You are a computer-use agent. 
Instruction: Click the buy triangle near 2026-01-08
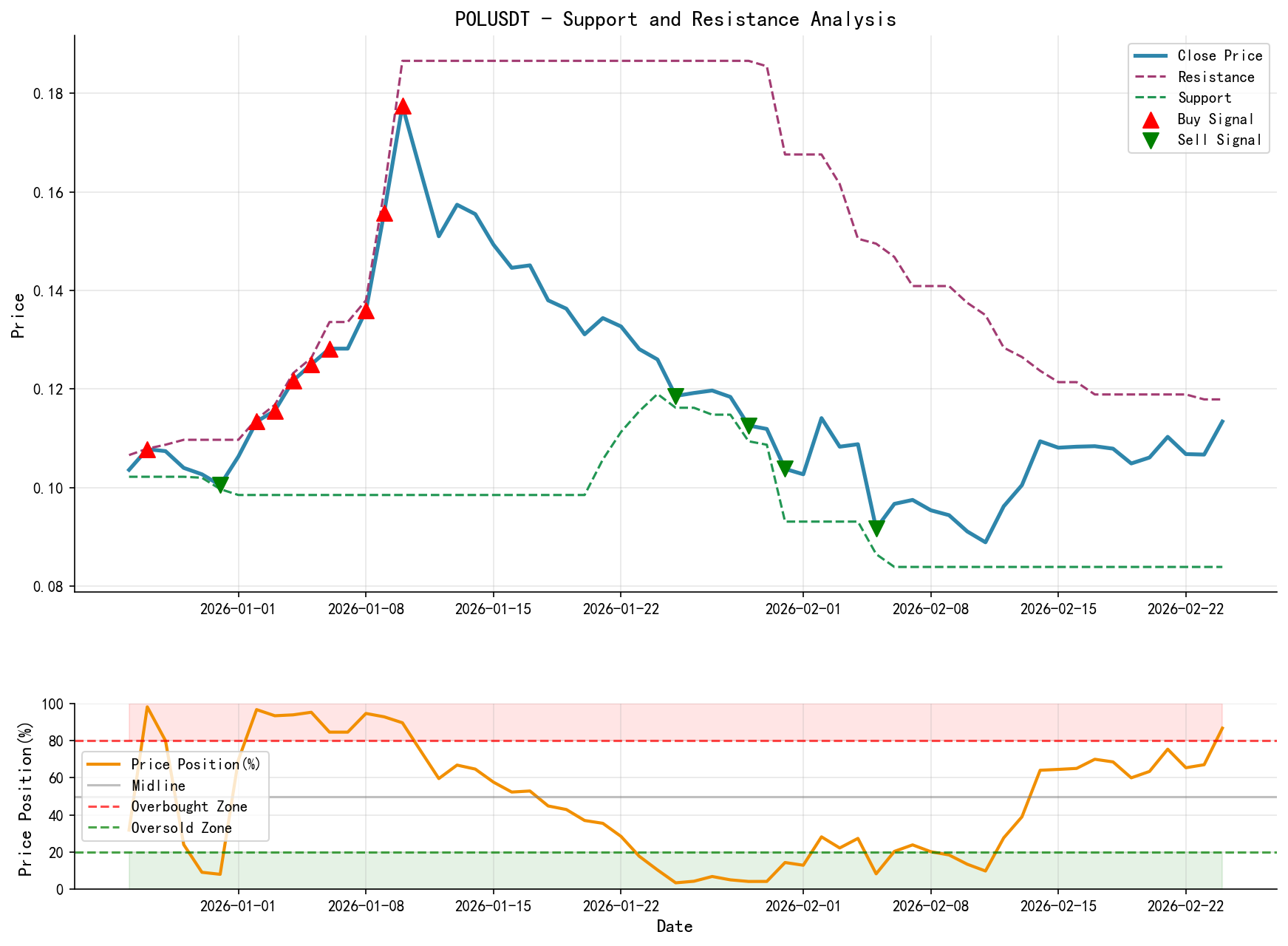[367, 310]
